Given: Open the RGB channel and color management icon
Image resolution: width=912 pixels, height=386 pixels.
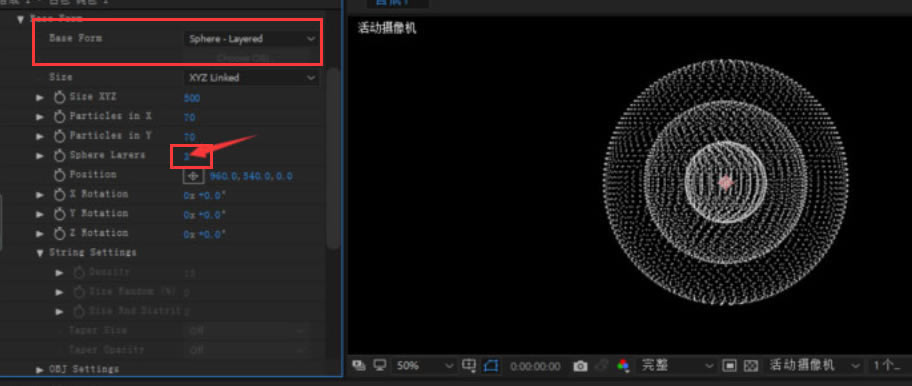Looking at the screenshot, I should point(623,366).
